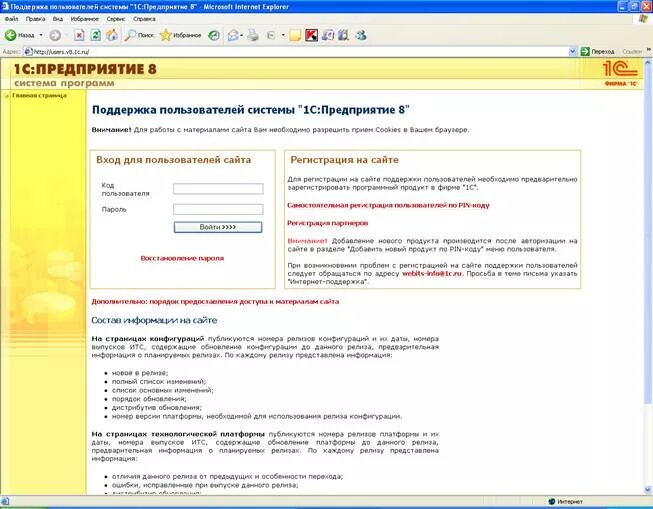Stop page loading with the red X icon

coord(79,35)
